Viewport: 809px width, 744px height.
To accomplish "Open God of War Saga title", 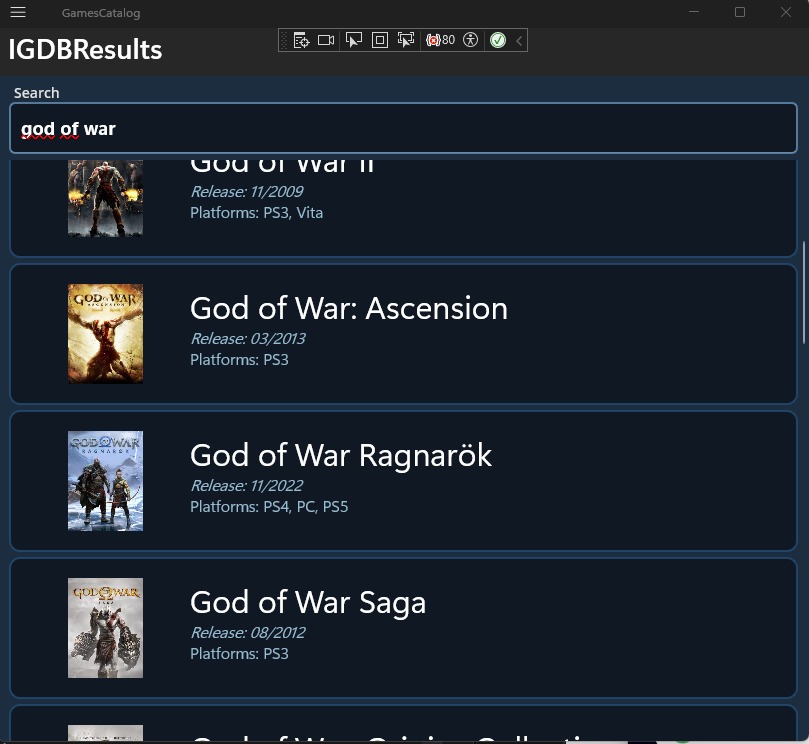I will [x=308, y=602].
